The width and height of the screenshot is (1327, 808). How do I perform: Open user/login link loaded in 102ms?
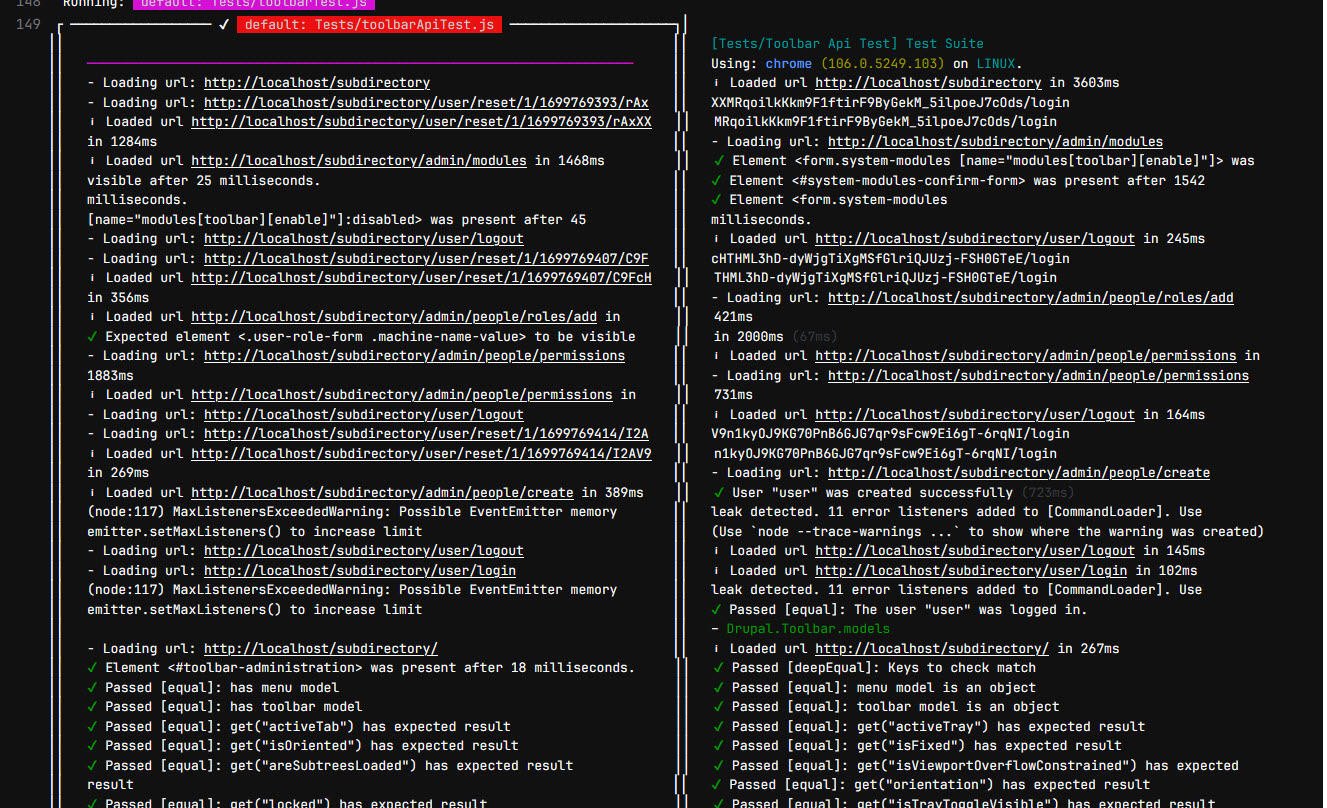tap(971, 571)
